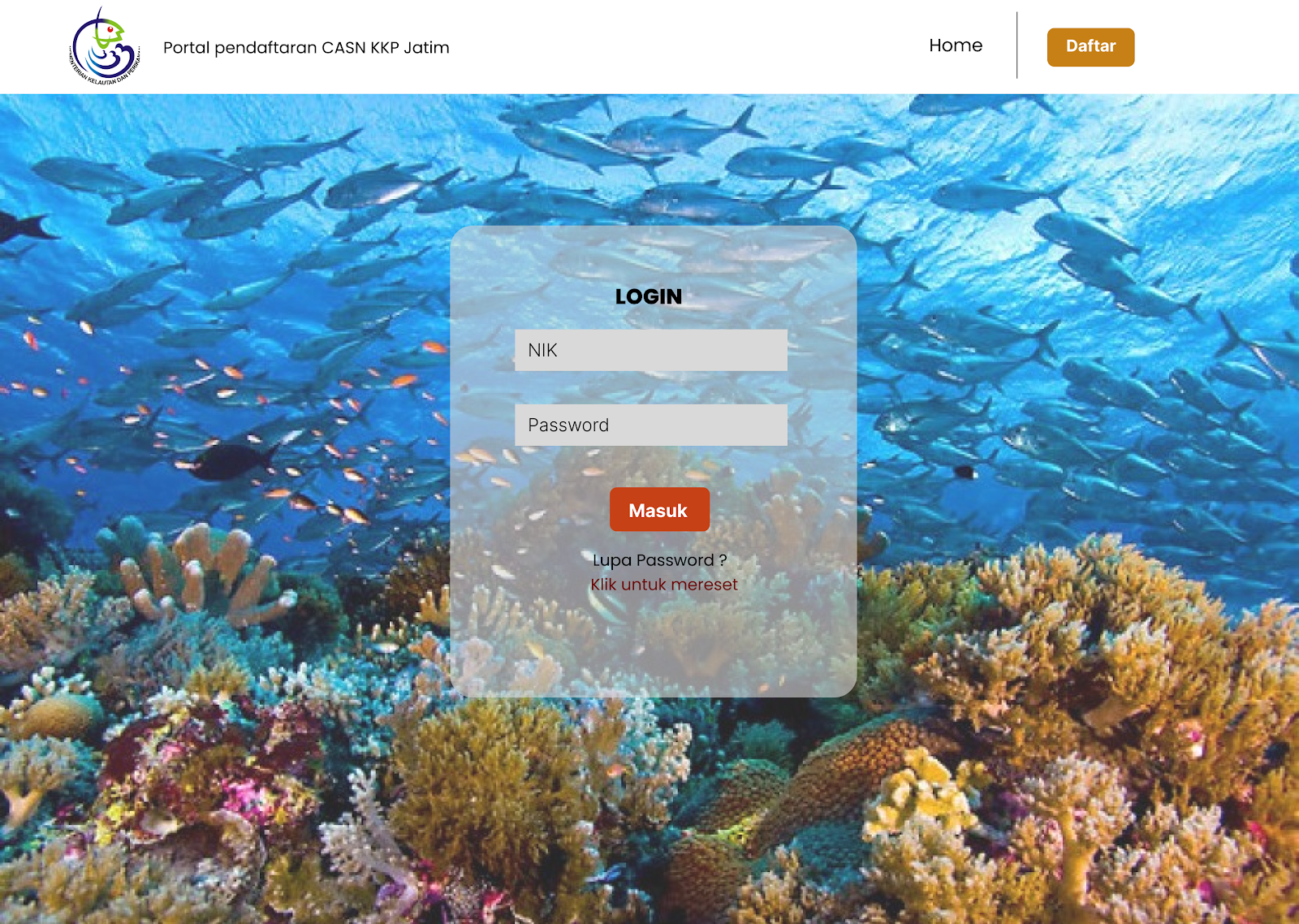This screenshot has height=924, width=1299.
Task: Focus the Password input field
Action: point(651,425)
